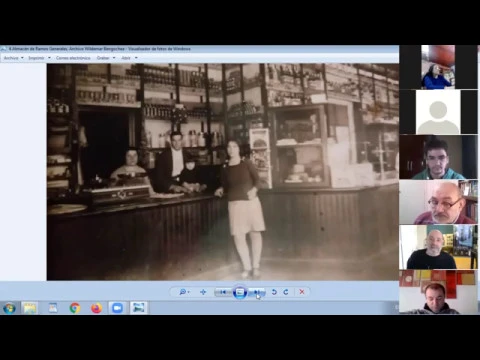
Task: Click the Photo Viewer window title bar
Action: tap(199, 49)
